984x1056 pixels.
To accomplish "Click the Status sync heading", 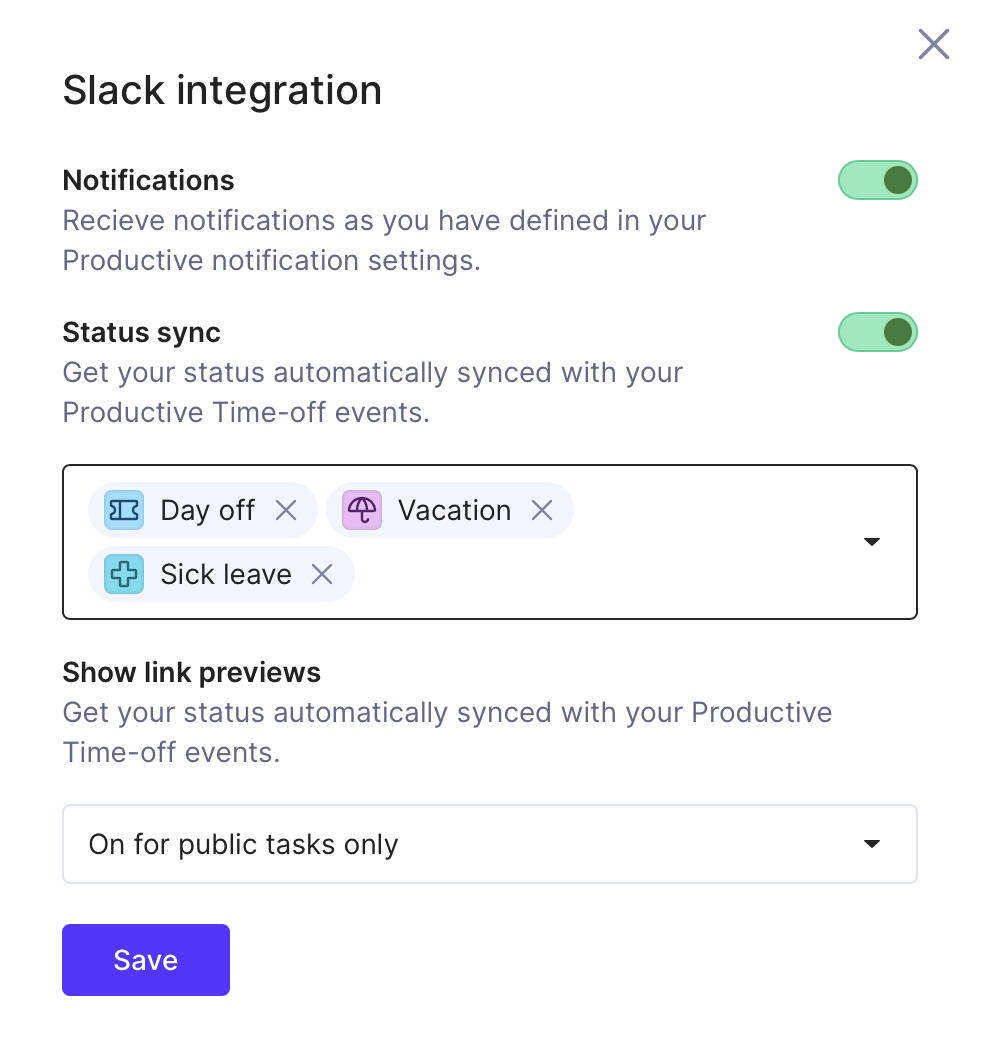I will coord(141,333).
